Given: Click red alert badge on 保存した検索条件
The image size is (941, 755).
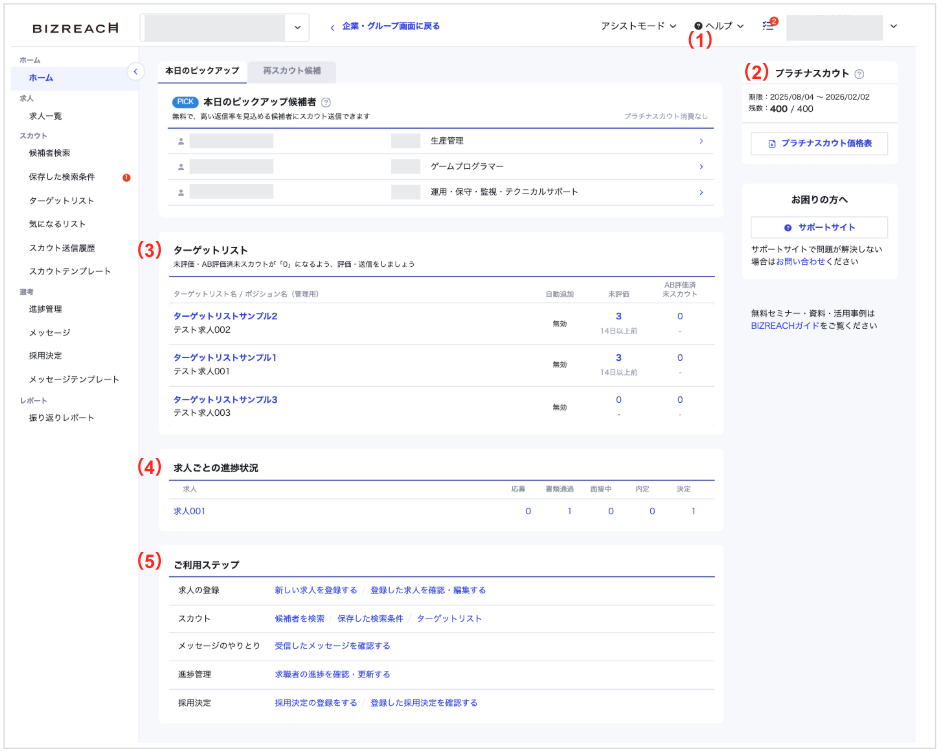Looking at the screenshot, I should point(127,178).
